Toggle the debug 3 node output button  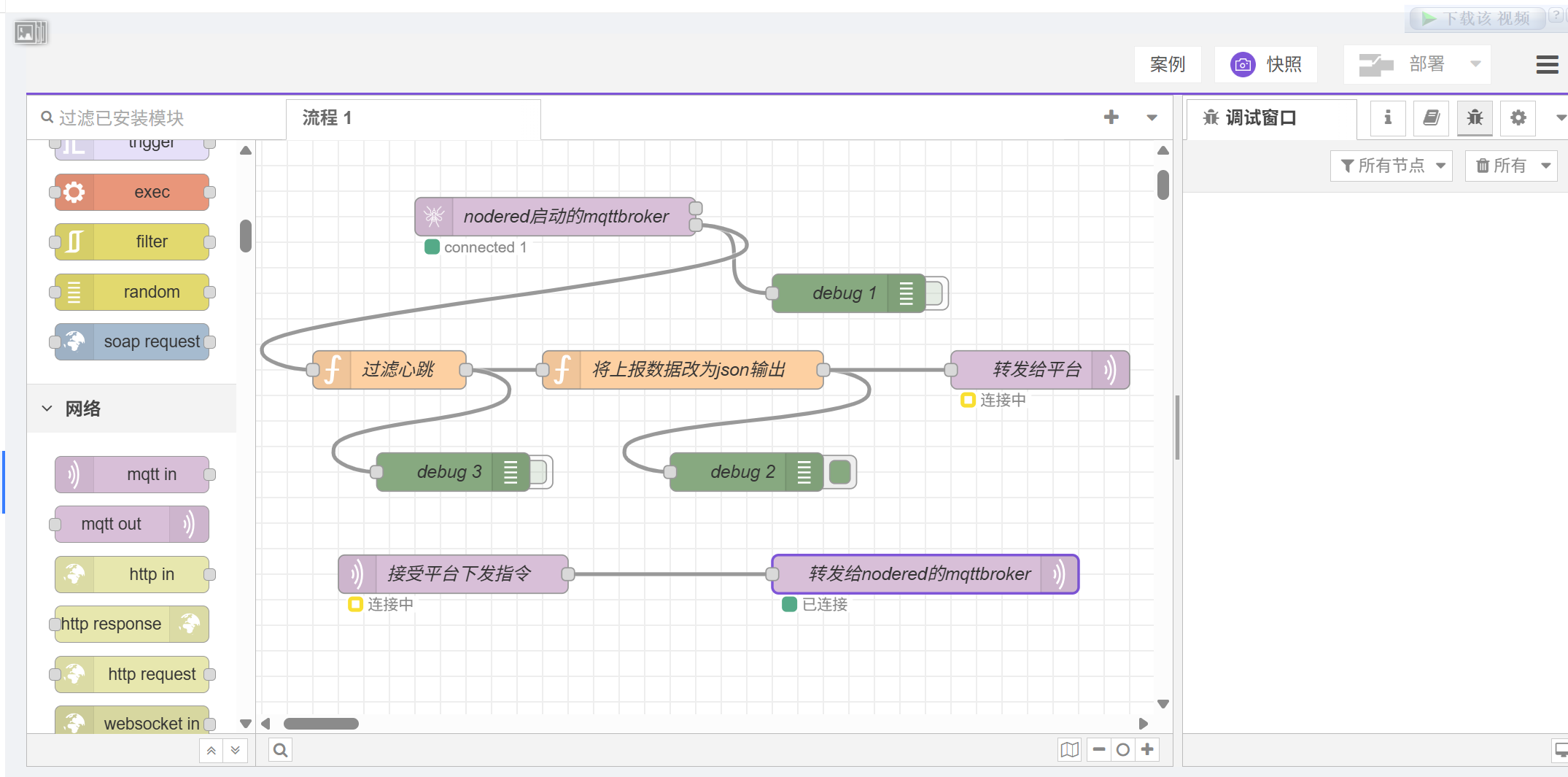(540, 472)
